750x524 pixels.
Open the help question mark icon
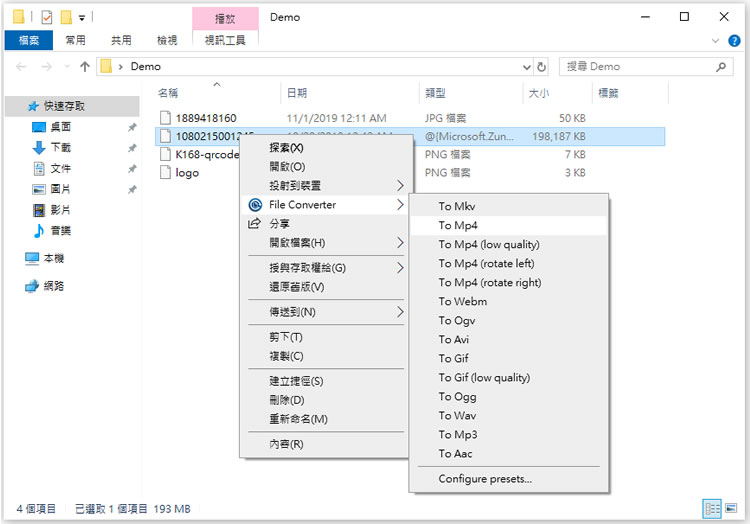[734, 41]
